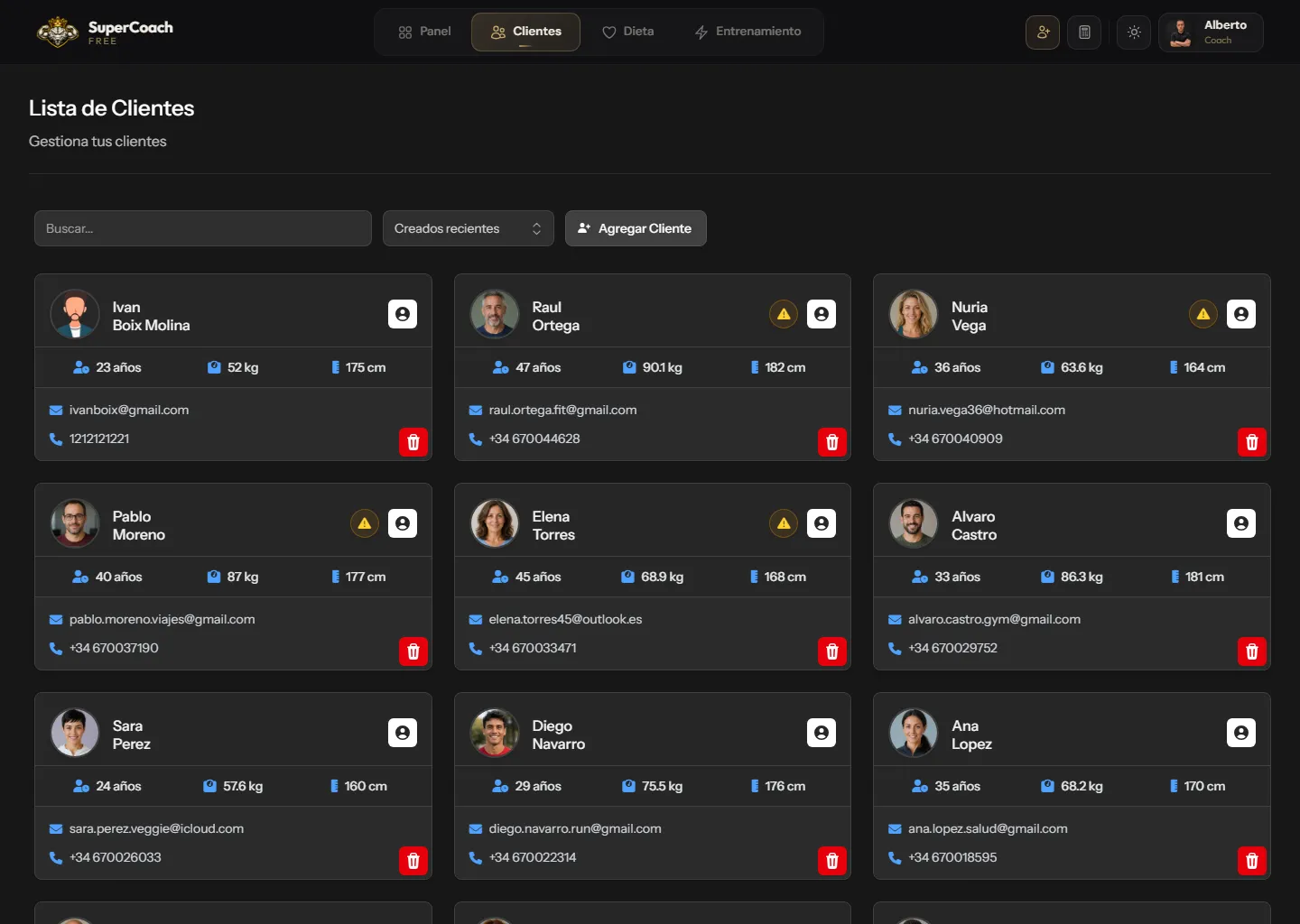Click Raul Ortega's avatar photo
This screenshot has height=924, width=1300.
coord(495,314)
